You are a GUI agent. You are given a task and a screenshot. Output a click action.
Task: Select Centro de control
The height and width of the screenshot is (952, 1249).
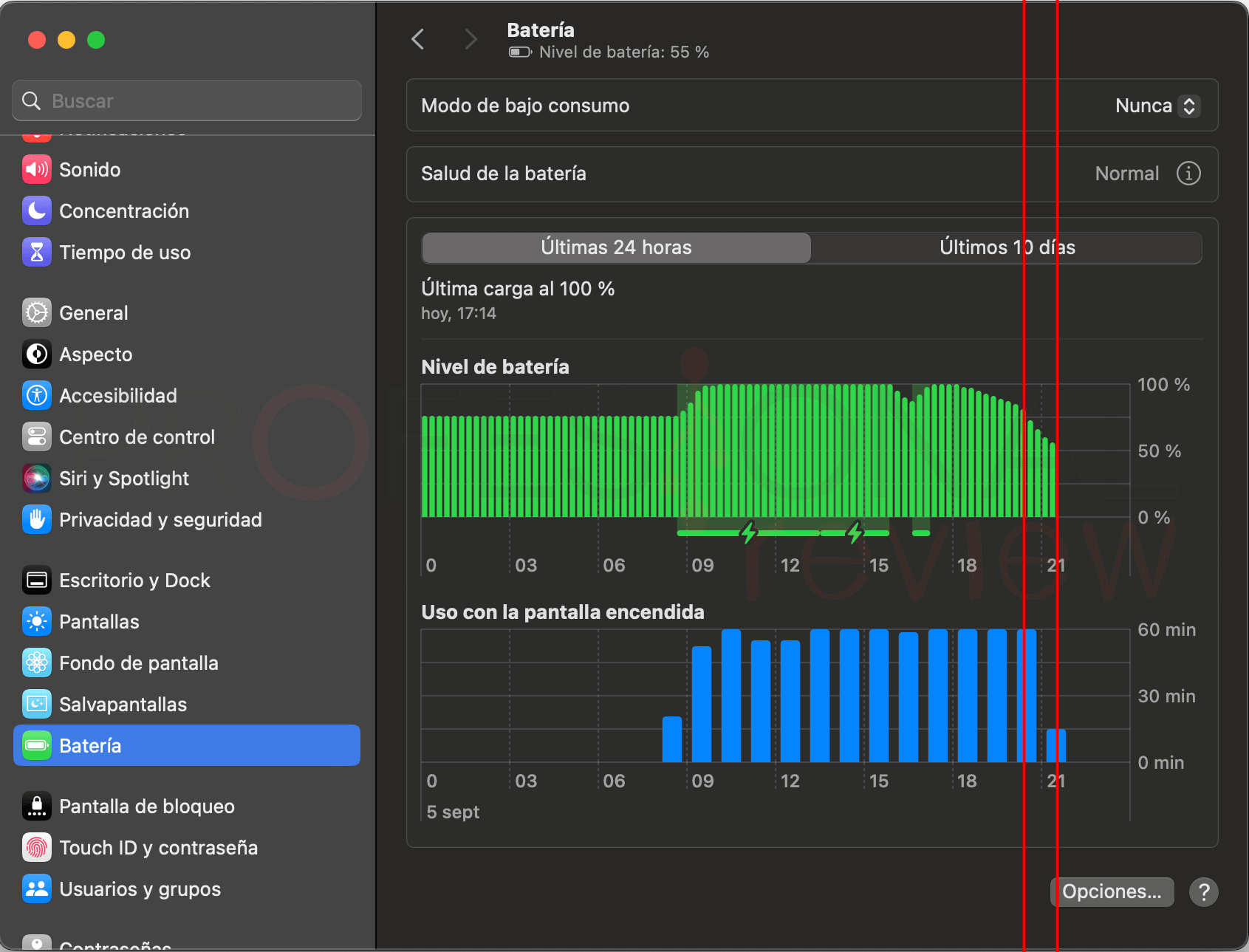(x=187, y=437)
